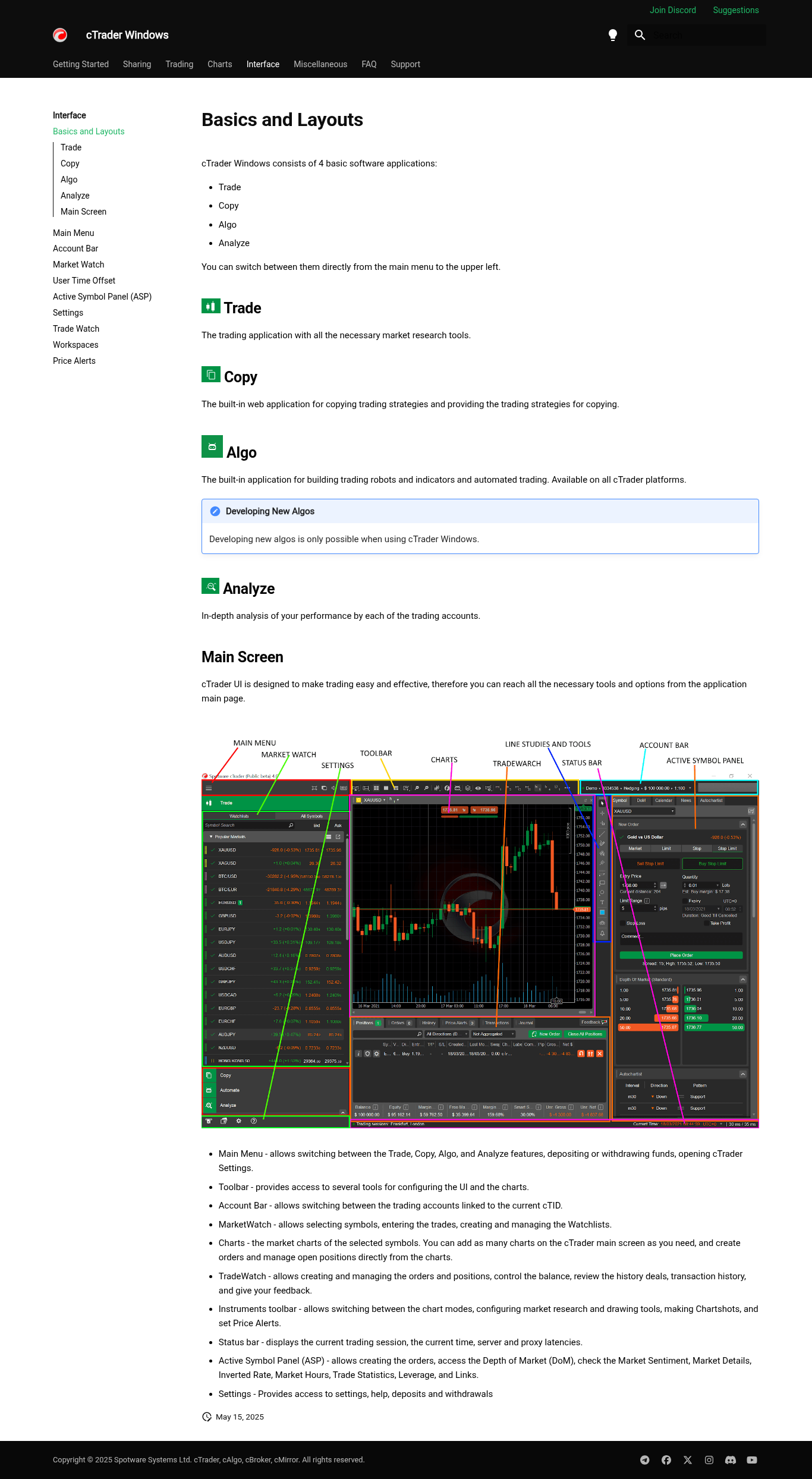812x1479 pixels.
Task: Click the Basics and Layouts page heading
Action: (282, 119)
